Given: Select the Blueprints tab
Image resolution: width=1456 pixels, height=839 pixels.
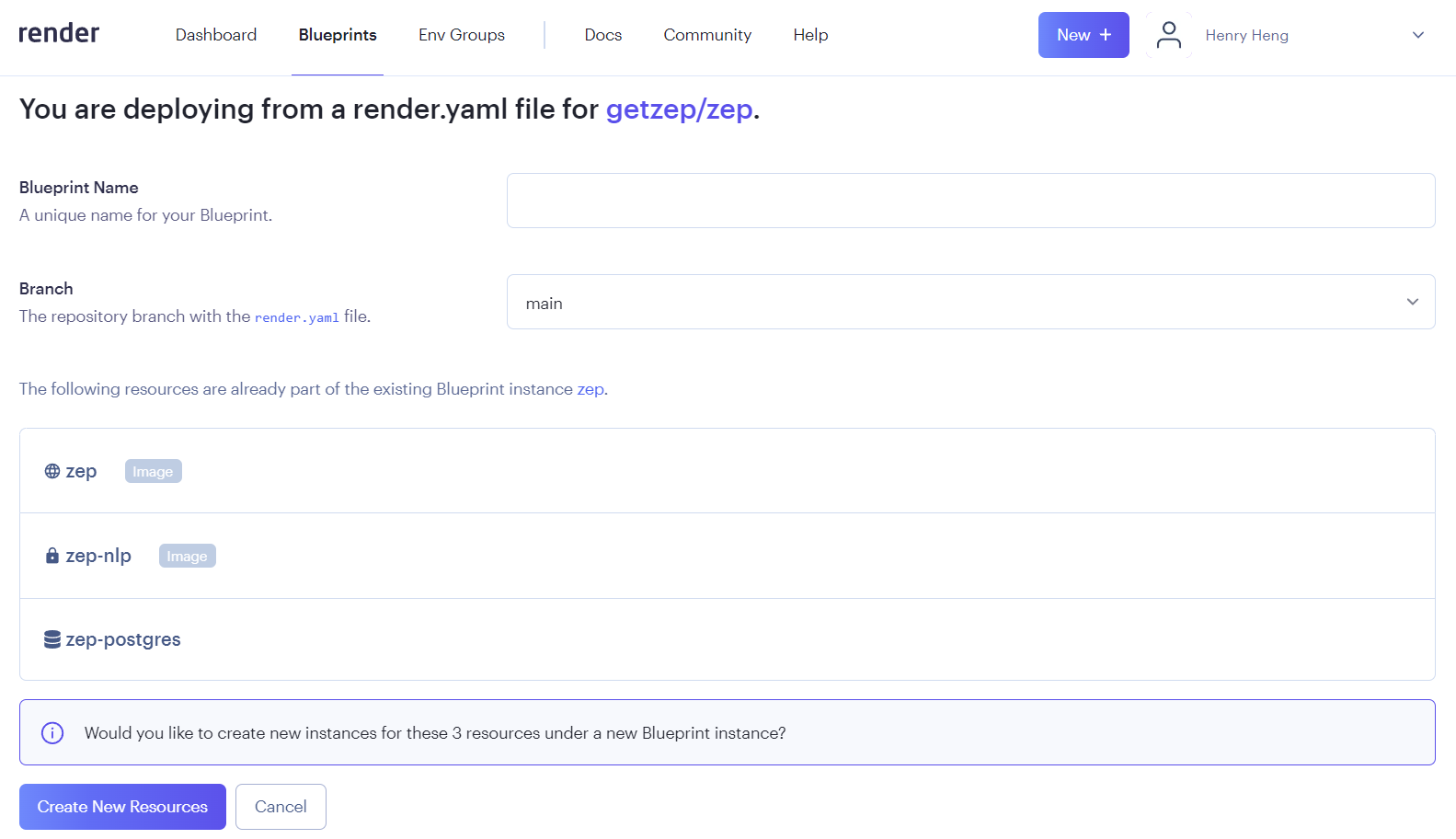Looking at the screenshot, I should pyautogui.click(x=338, y=35).
